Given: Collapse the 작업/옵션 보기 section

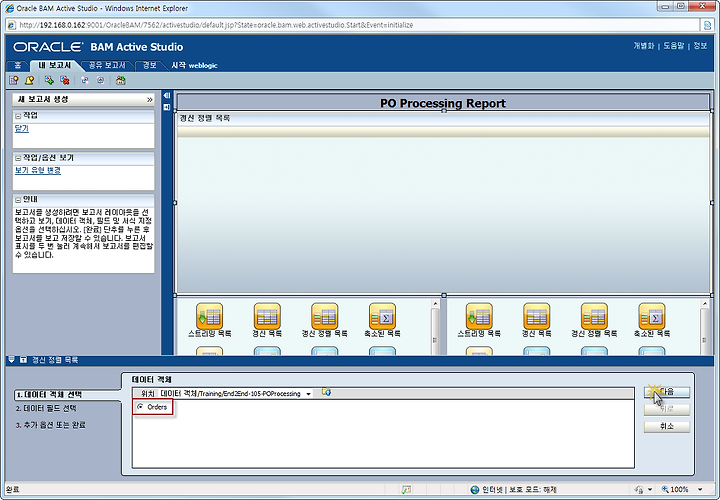Looking at the screenshot, I should pyautogui.click(x=18, y=158).
